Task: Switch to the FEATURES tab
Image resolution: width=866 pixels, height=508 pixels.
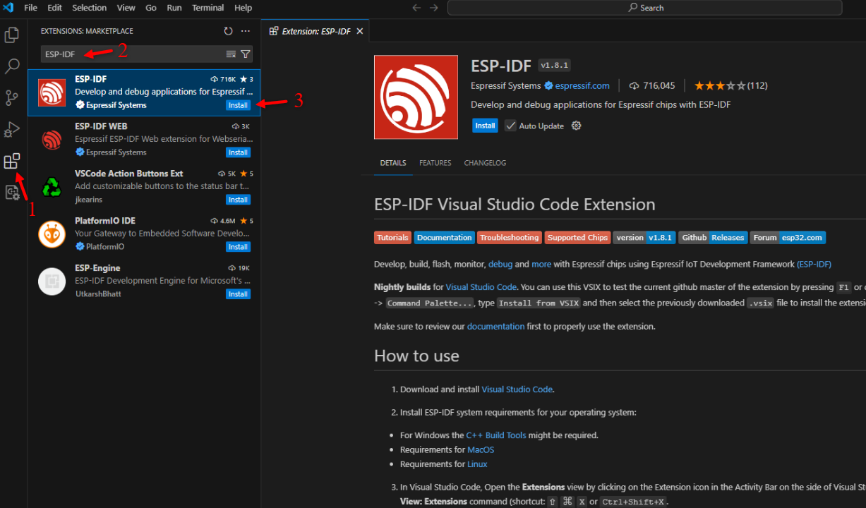Action: [x=435, y=163]
